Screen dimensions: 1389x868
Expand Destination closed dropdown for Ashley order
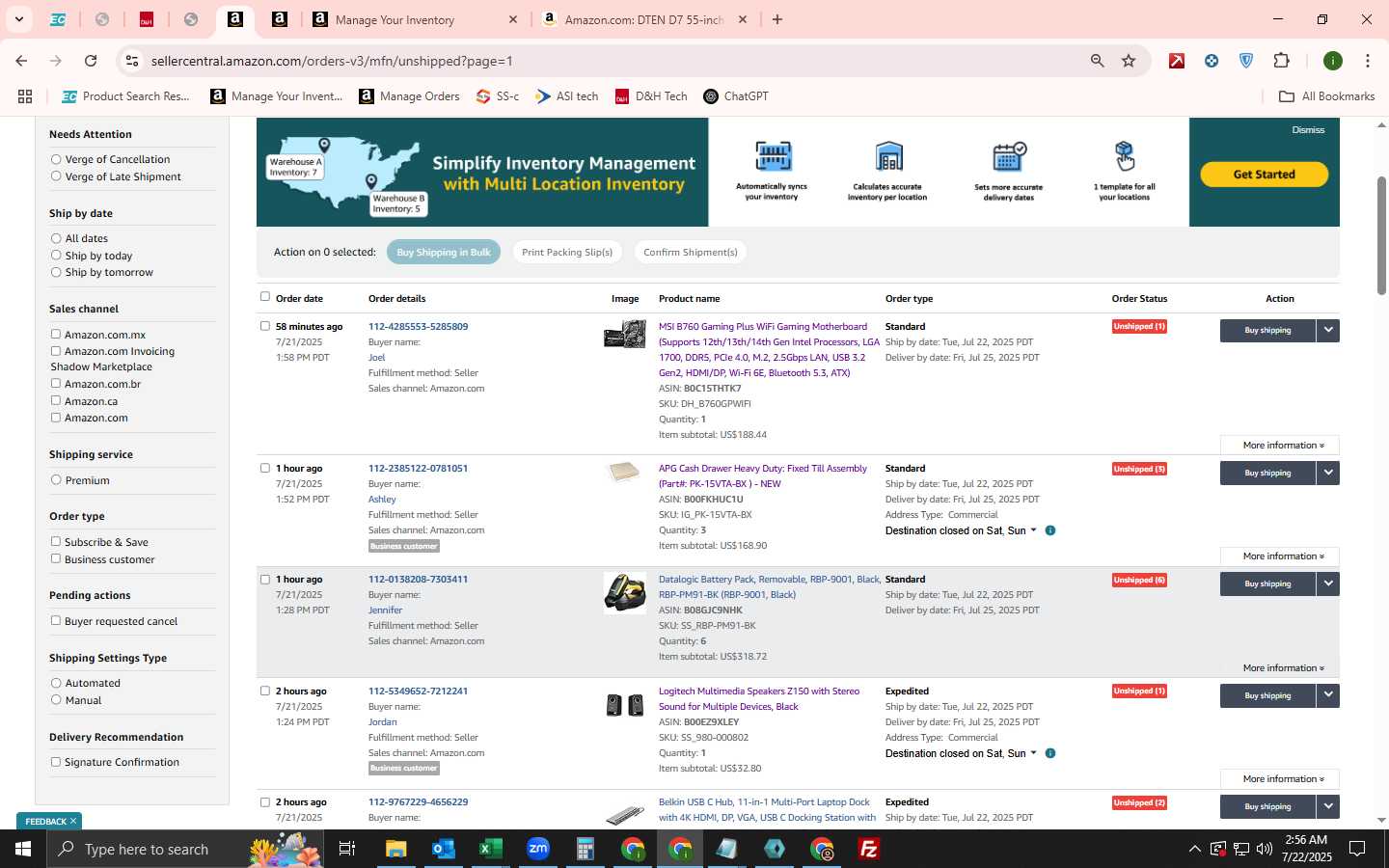[x=961, y=530]
